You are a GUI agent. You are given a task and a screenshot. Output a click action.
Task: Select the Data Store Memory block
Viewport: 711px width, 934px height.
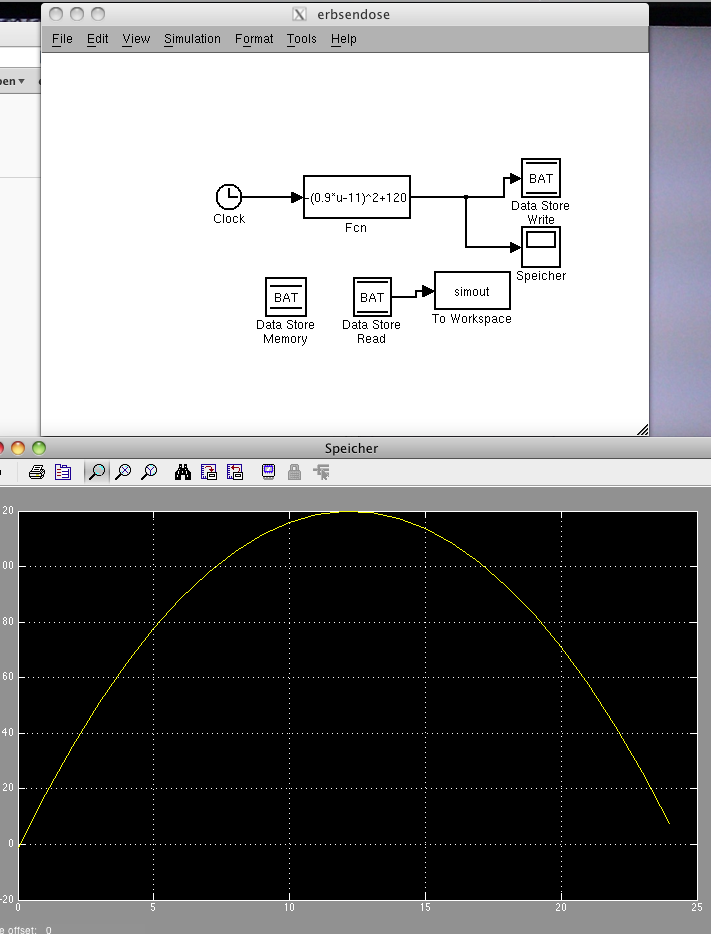point(286,297)
